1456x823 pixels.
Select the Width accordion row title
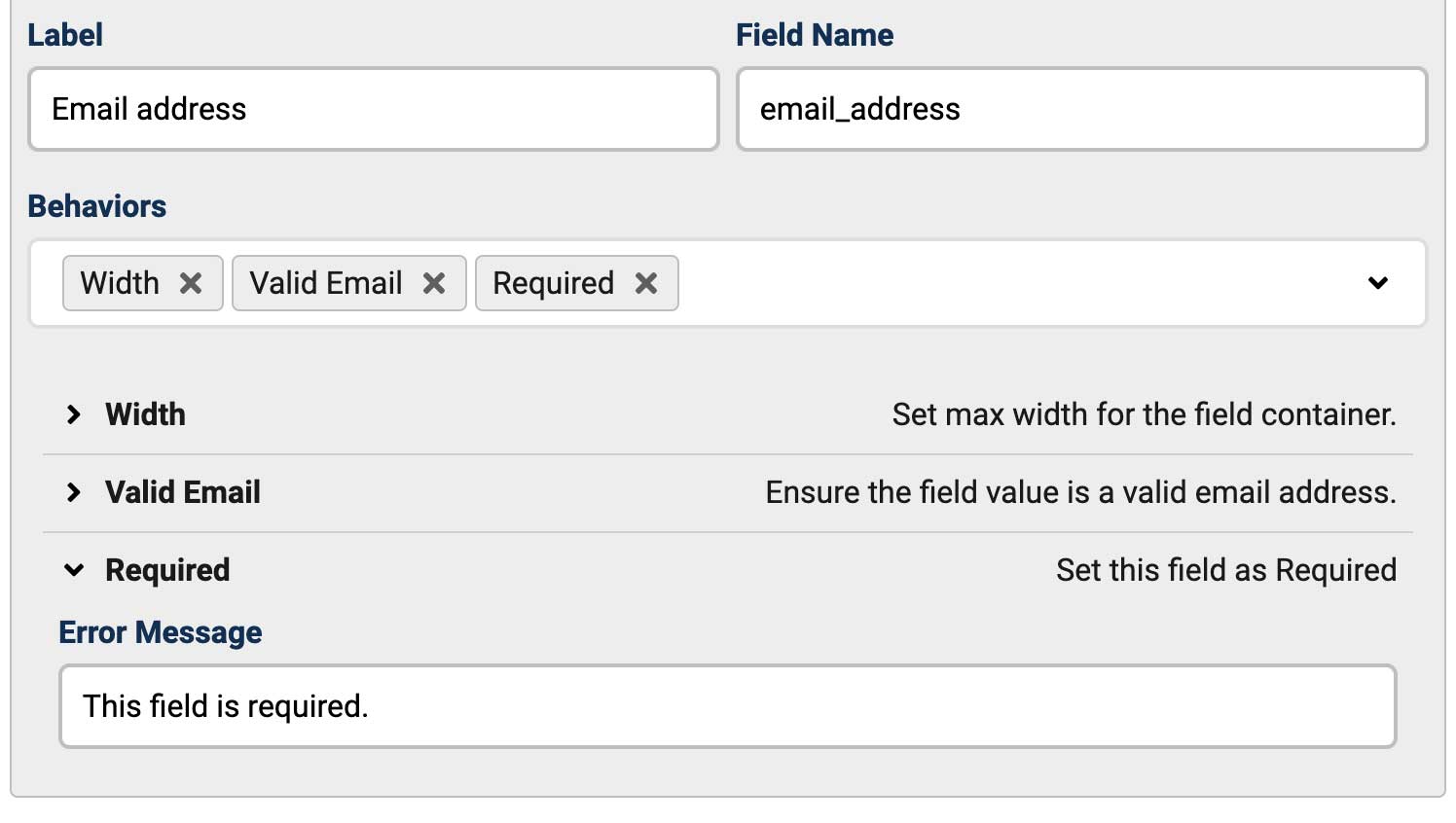click(145, 414)
